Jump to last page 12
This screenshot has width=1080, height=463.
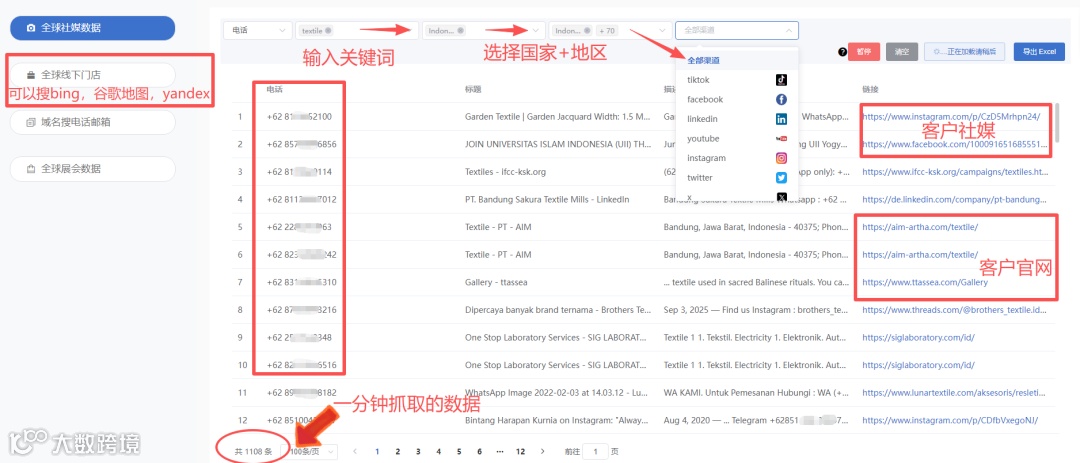(521, 451)
